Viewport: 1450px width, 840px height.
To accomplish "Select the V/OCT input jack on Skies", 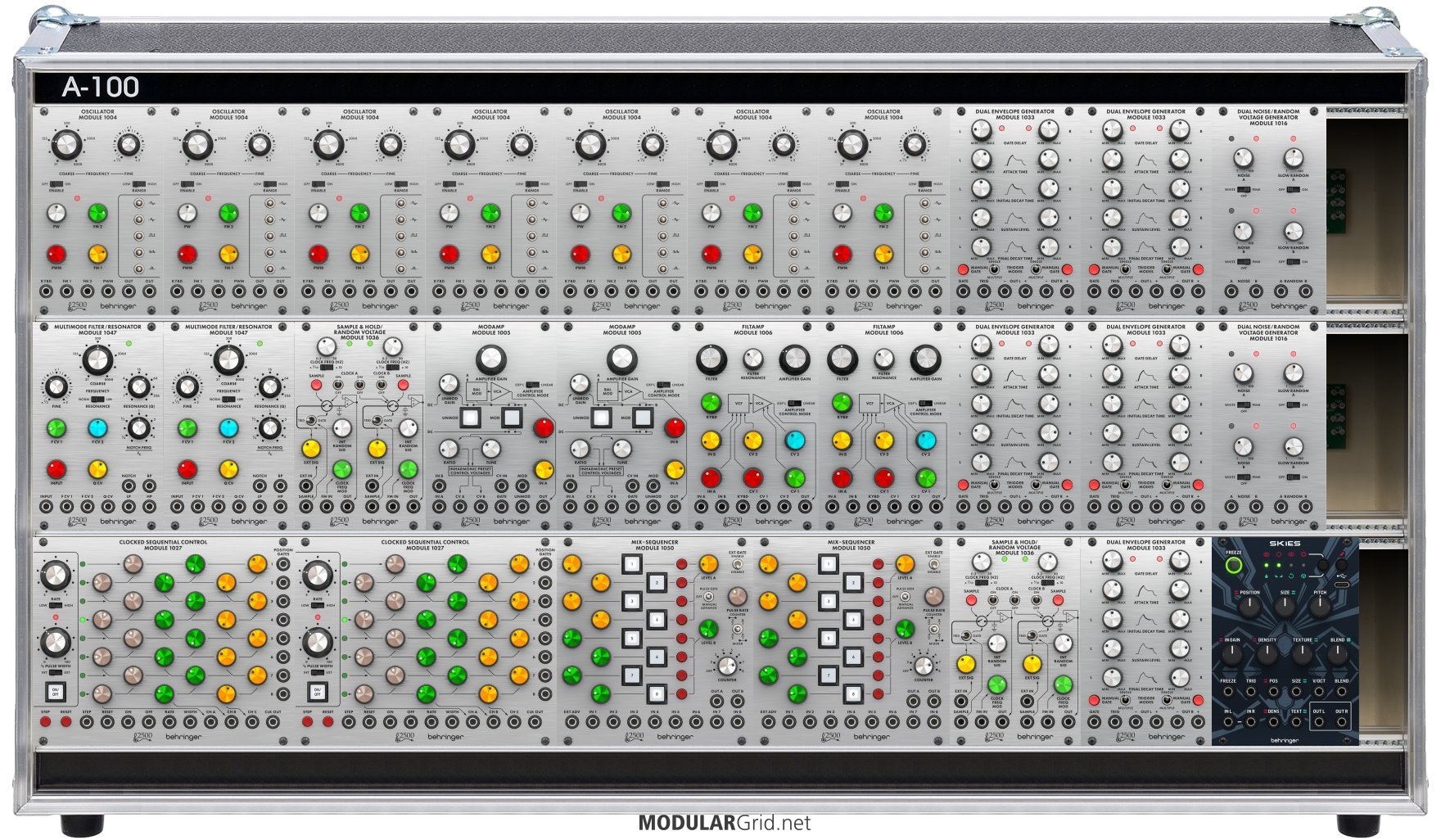I will (x=1319, y=693).
